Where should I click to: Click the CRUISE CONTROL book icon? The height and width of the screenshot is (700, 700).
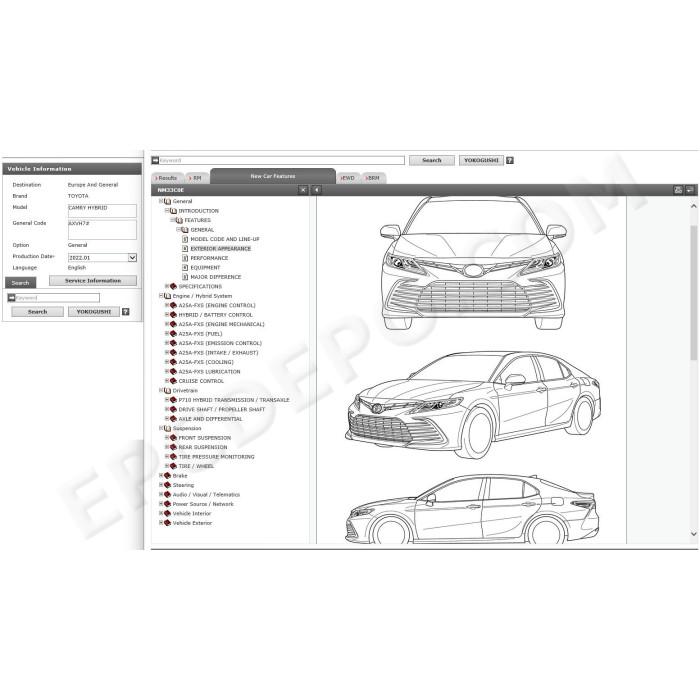(173, 381)
